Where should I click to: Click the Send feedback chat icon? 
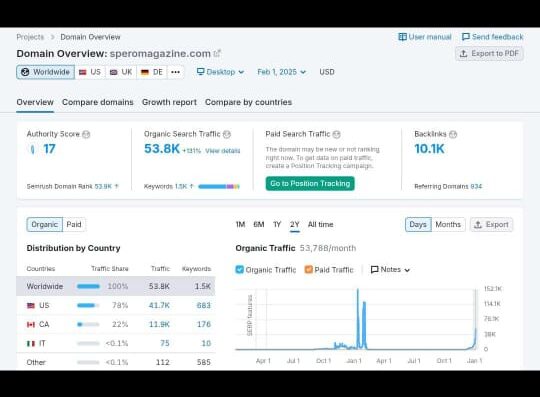point(466,37)
